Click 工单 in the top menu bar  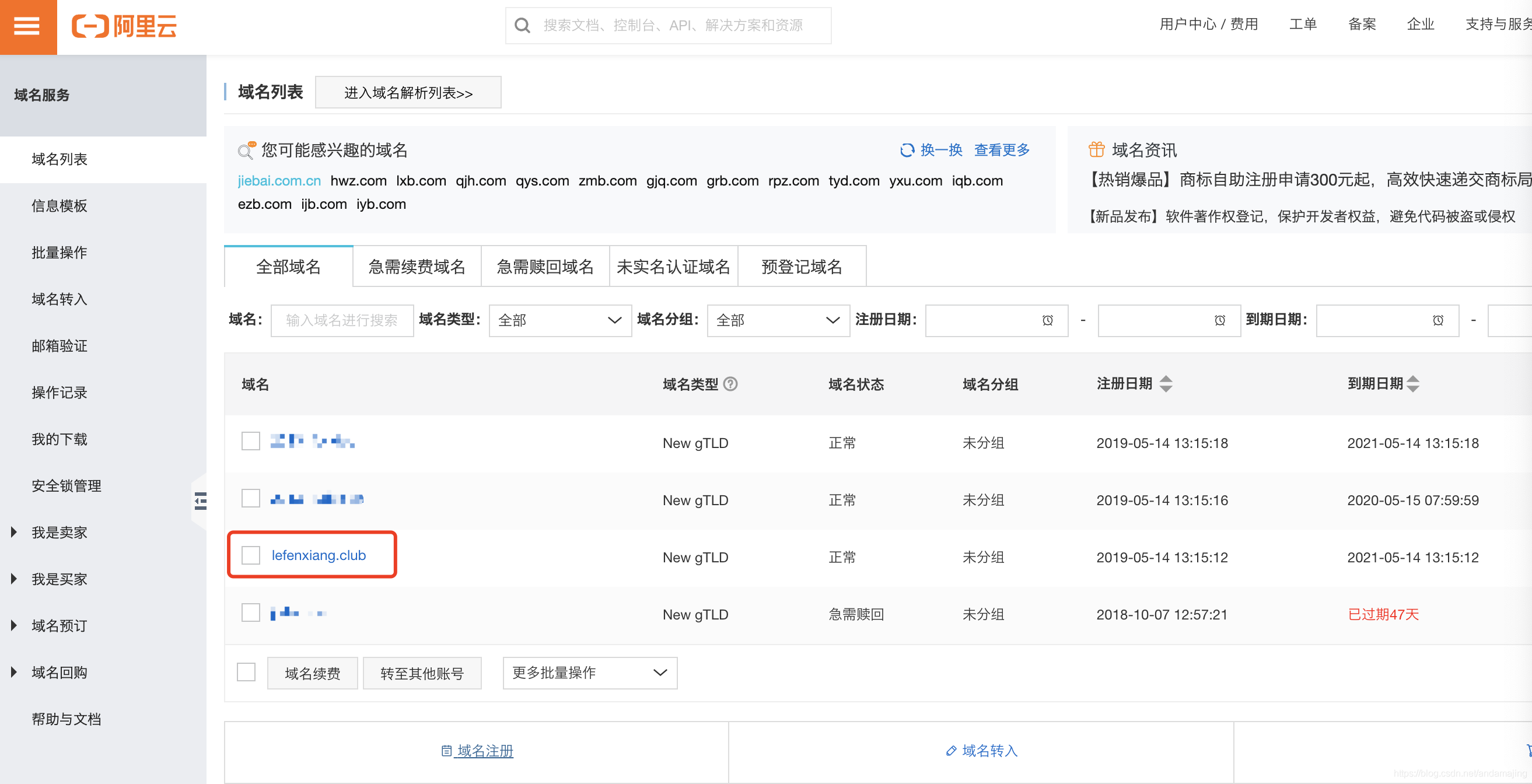pyautogui.click(x=1303, y=24)
